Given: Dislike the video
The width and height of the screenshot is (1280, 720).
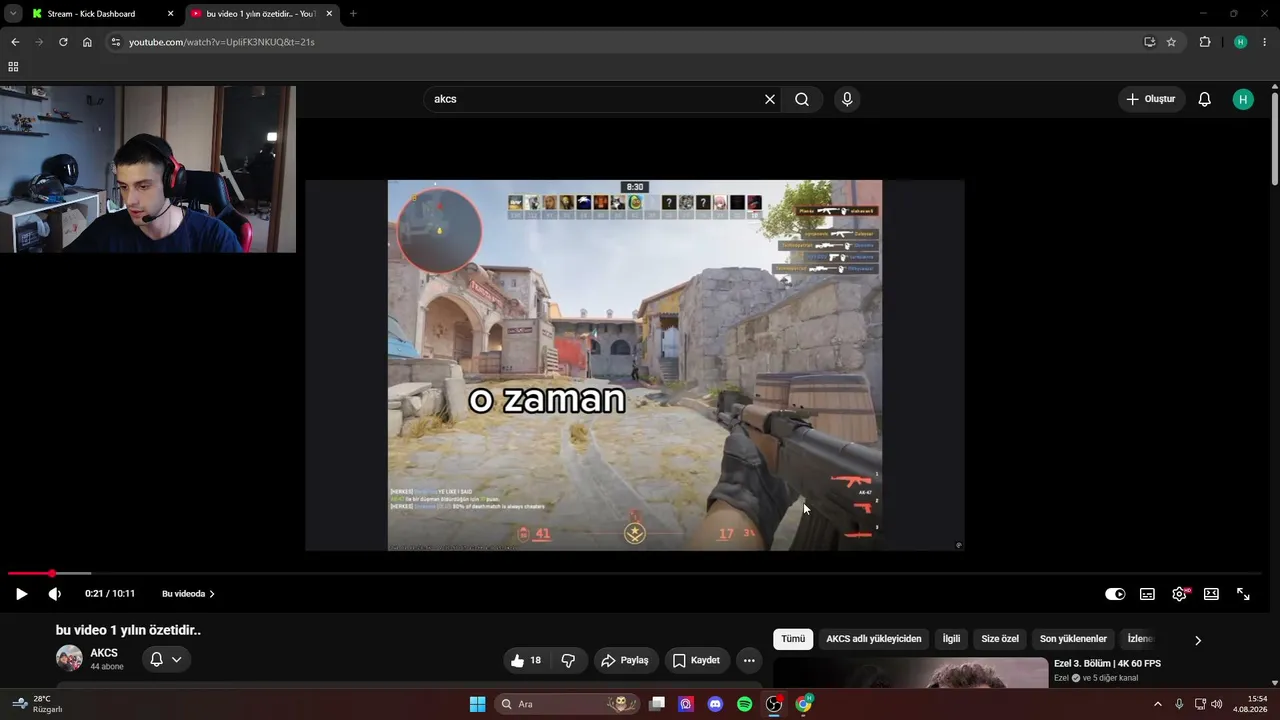Looking at the screenshot, I should (x=568, y=660).
